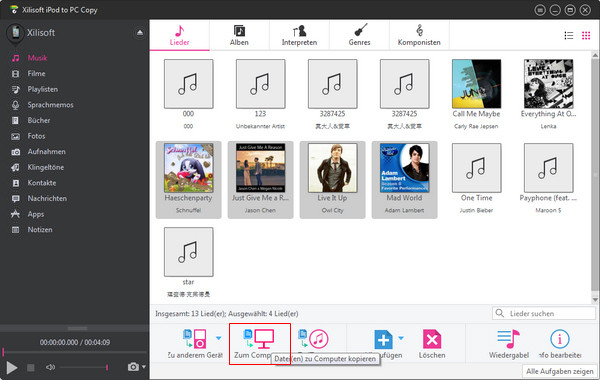Select Just Give Me a Reason cover
600x380 pixels.
coord(261,168)
